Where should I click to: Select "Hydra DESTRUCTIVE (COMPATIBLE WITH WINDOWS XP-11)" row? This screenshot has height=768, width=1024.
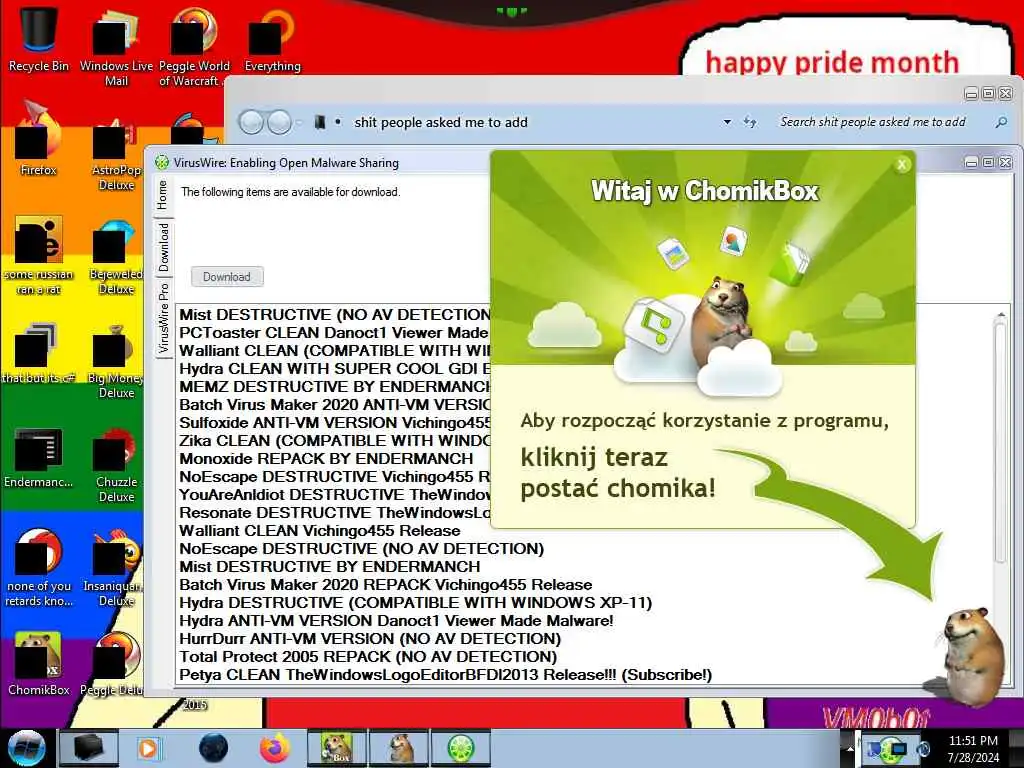416,602
